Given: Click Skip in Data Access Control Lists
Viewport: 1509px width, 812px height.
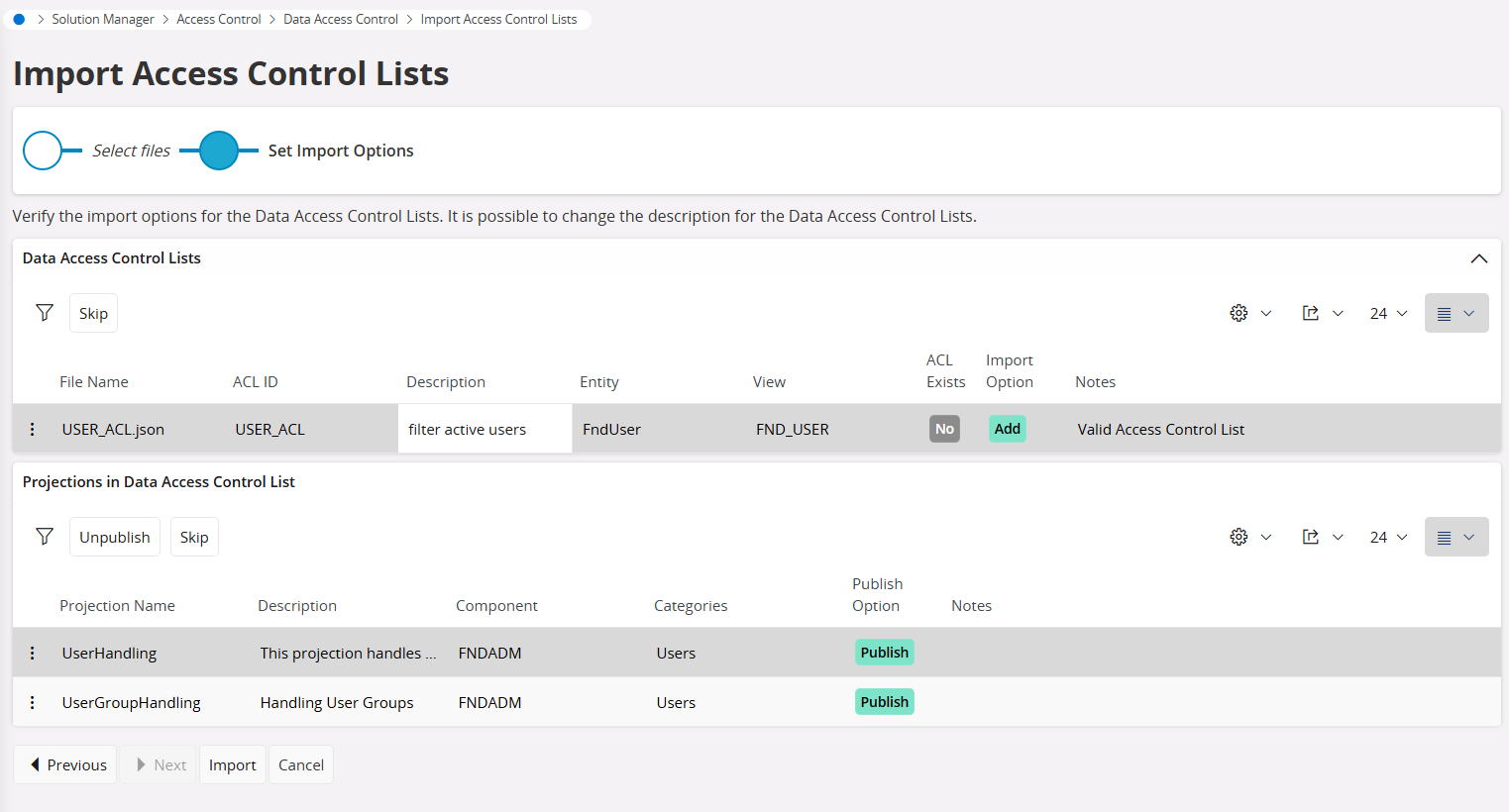Looking at the screenshot, I should tap(93, 313).
